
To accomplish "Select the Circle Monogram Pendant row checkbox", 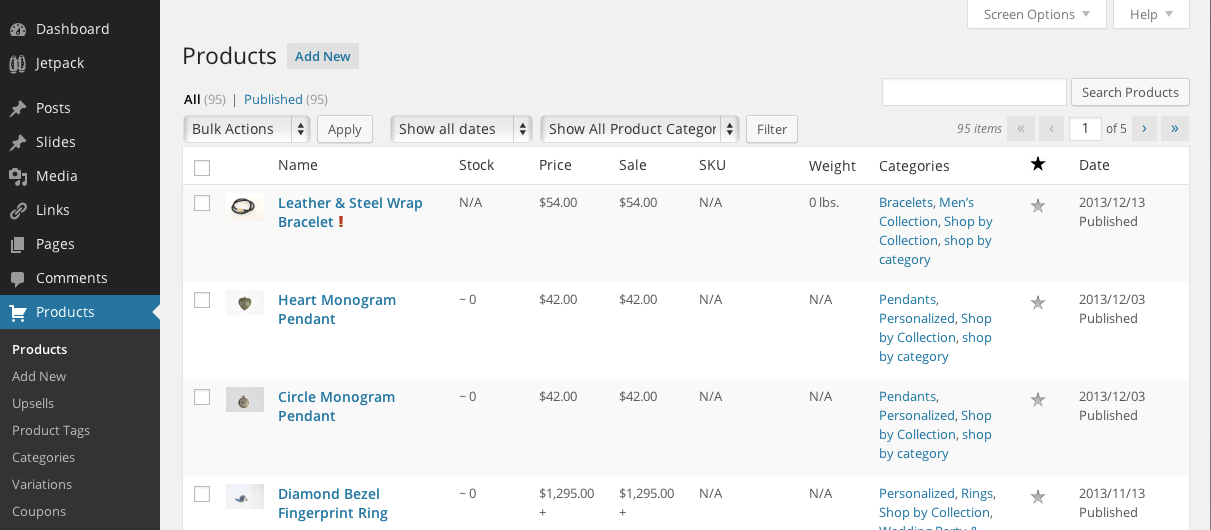I will point(202,397).
